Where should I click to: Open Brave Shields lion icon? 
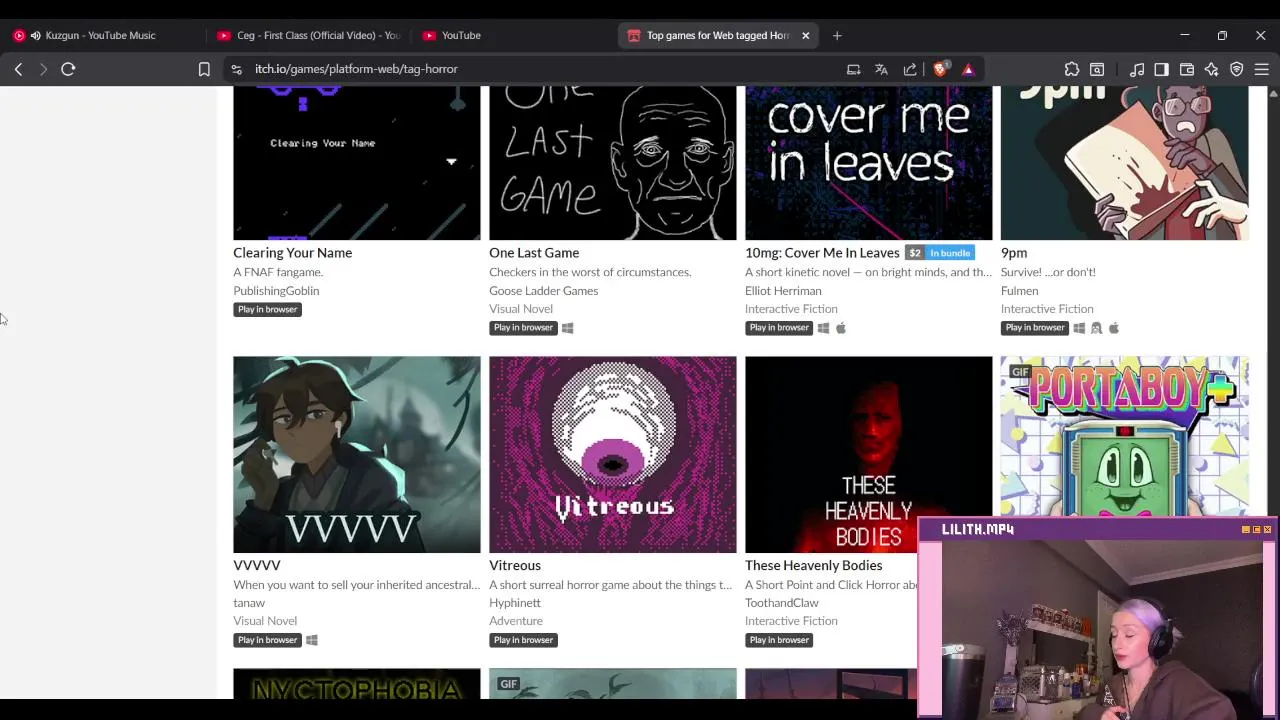coord(940,69)
